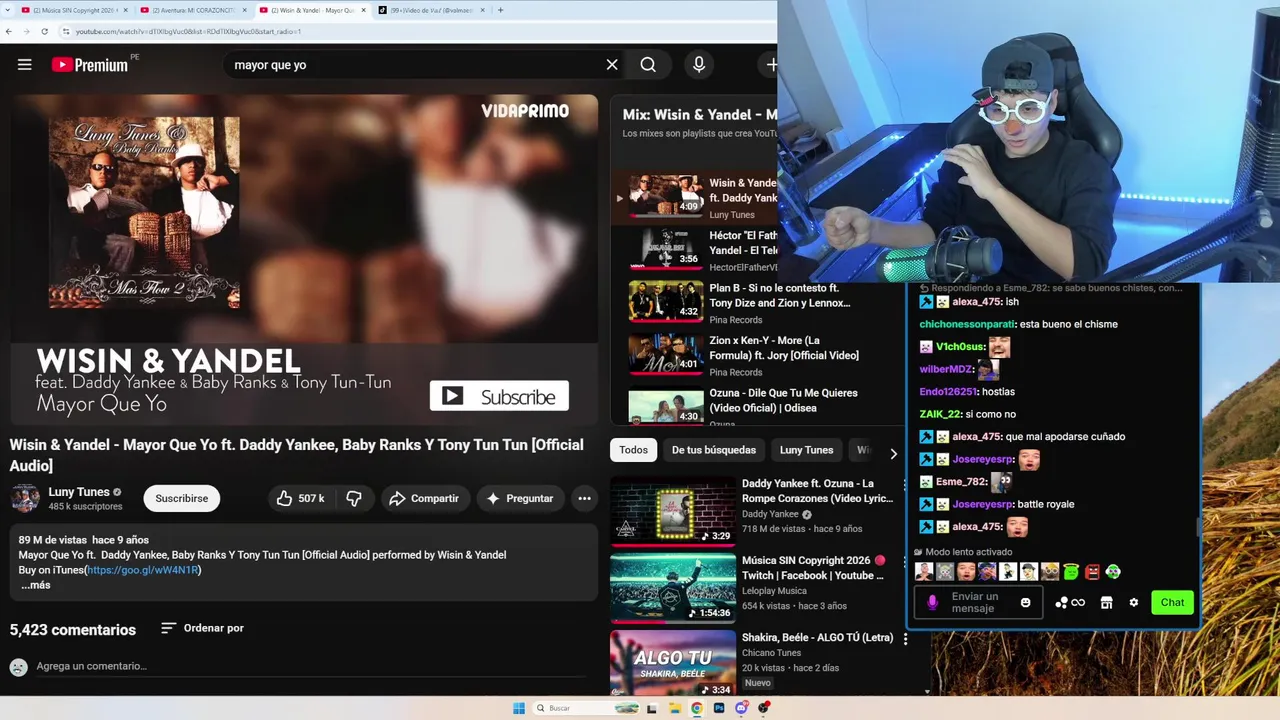Open Photoshop from the taskbar
Viewport: 1280px width, 720px height.
tap(719, 708)
